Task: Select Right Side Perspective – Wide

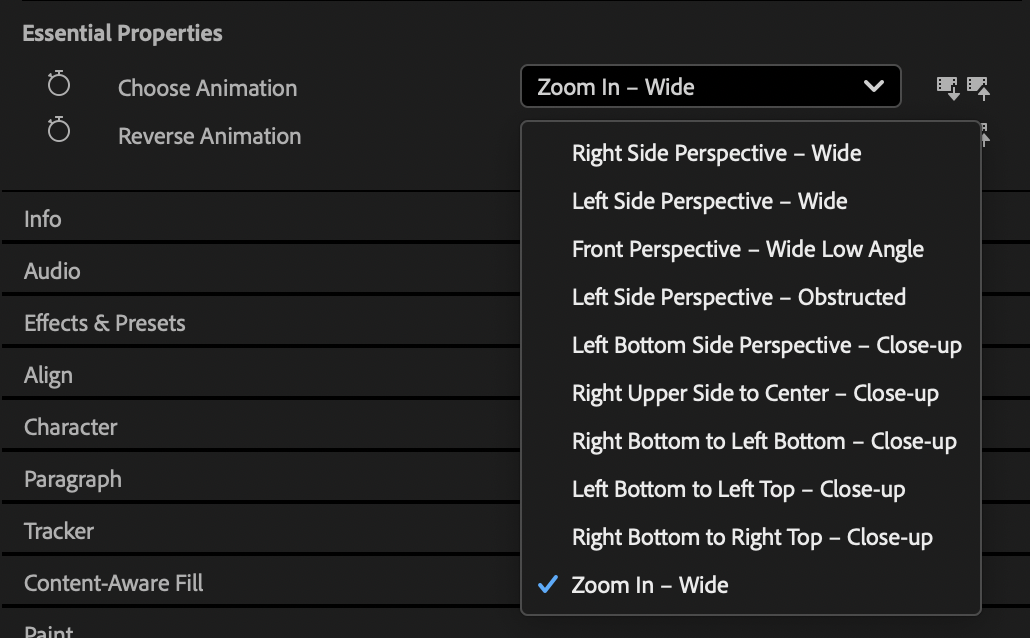Action: 716,153
